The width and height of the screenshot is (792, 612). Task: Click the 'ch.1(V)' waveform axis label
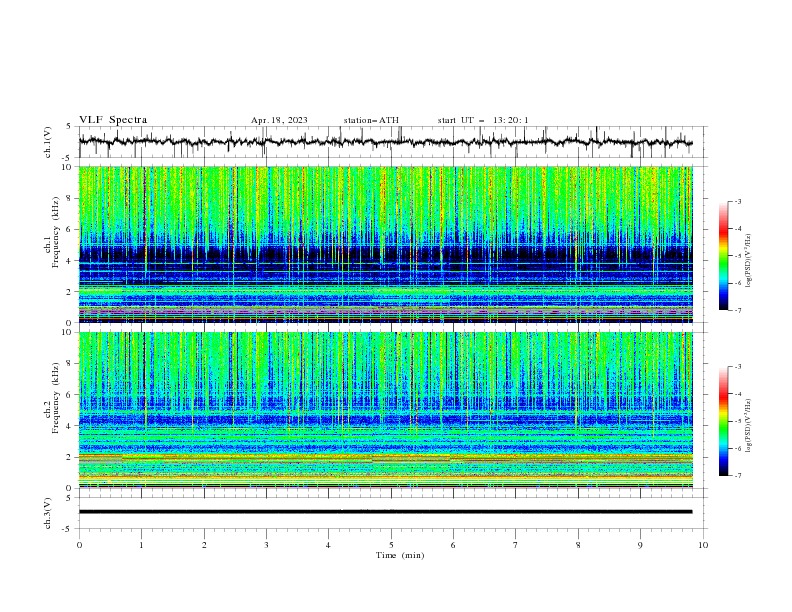point(48,142)
